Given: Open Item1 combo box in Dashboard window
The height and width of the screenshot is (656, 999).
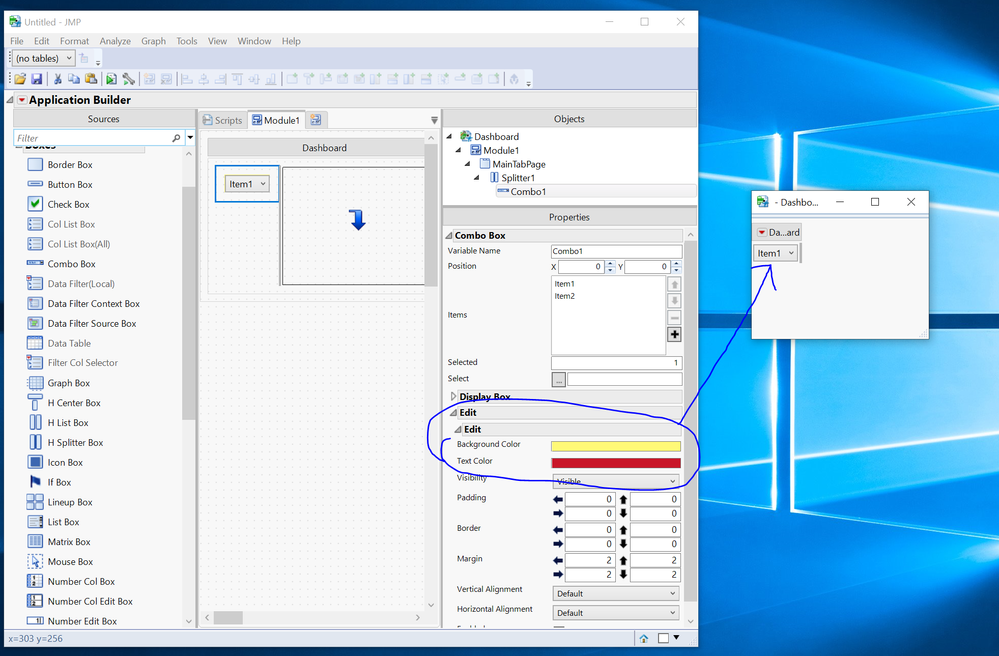Looking at the screenshot, I should (775, 253).
